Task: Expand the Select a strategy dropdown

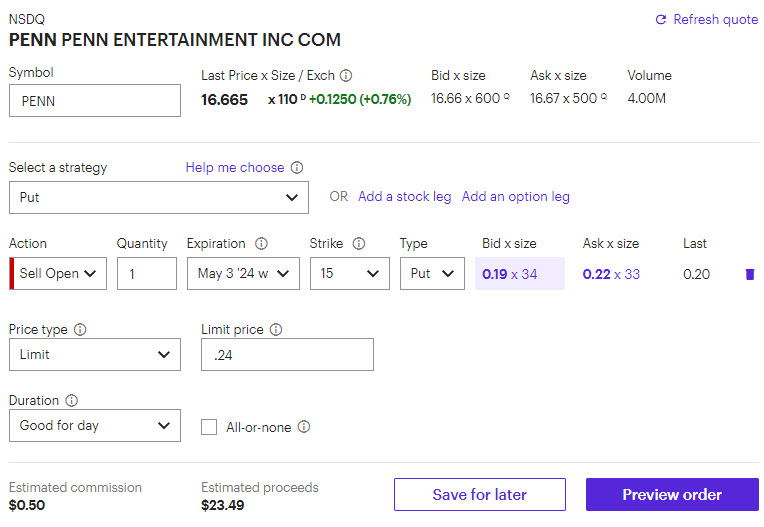Action: (158, 197)
